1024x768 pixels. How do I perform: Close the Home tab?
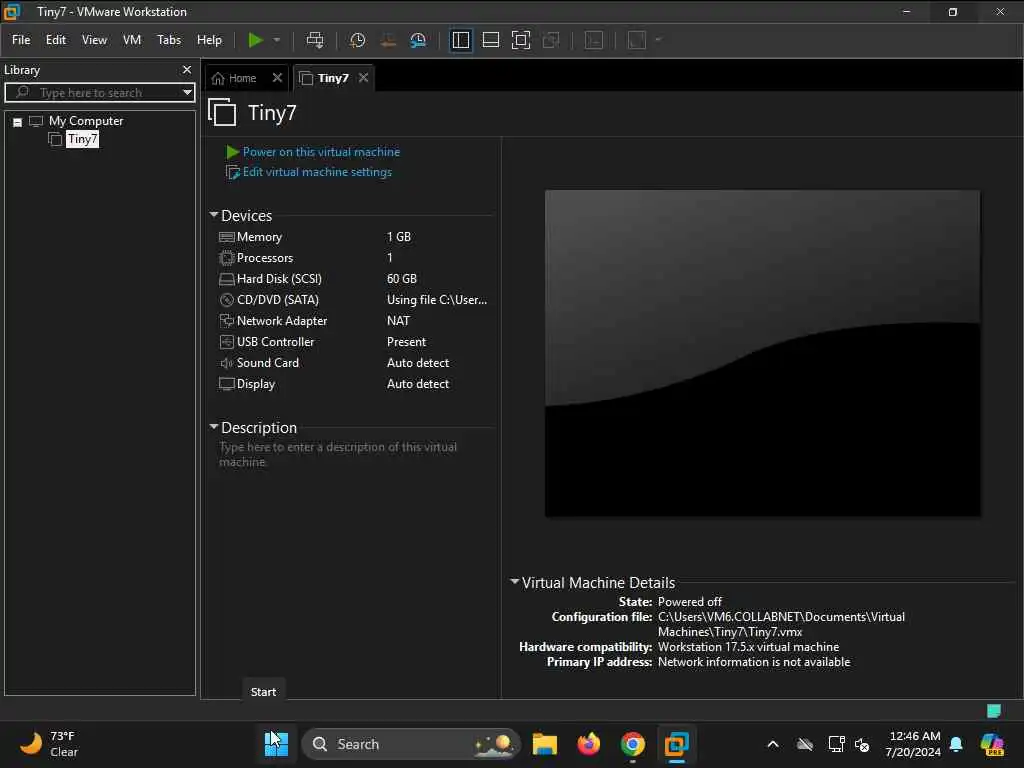tap(278, 78)
